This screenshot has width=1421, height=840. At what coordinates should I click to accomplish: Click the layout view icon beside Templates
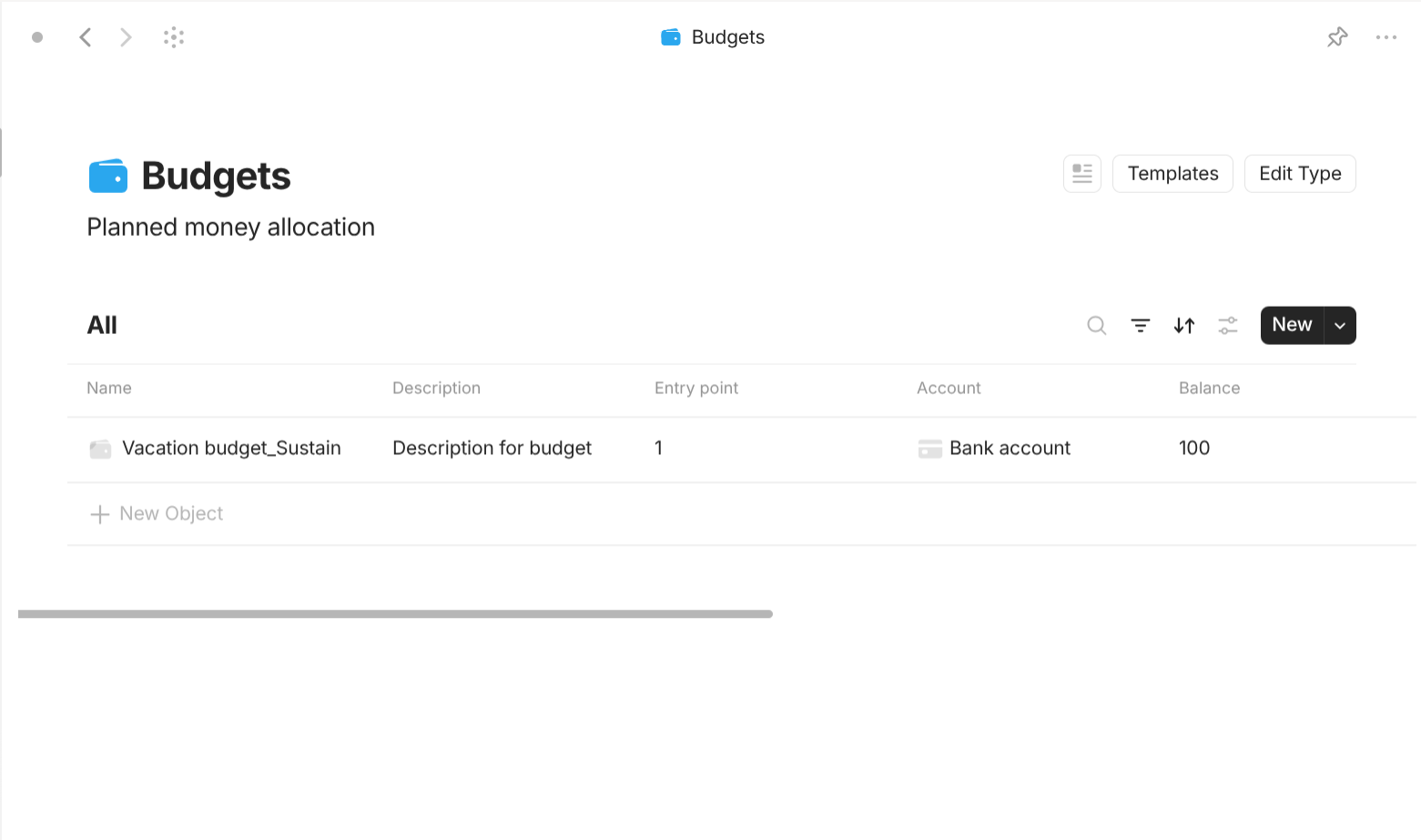[1081, 173]
